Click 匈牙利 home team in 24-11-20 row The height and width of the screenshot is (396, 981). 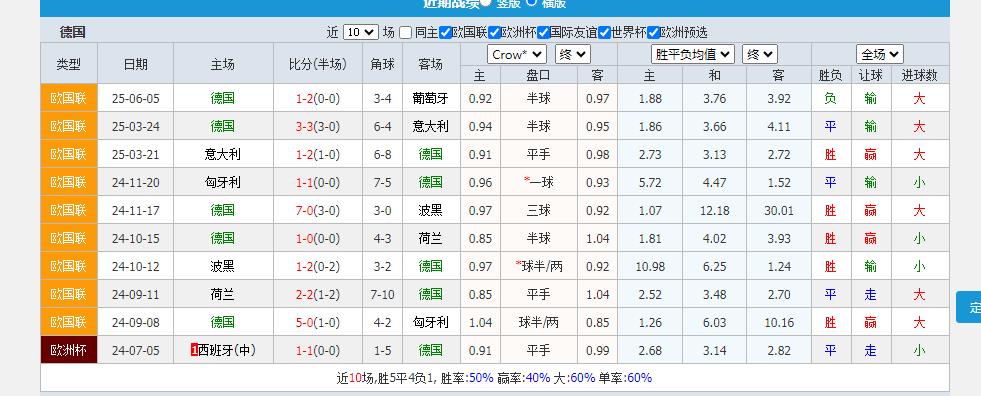223,183
